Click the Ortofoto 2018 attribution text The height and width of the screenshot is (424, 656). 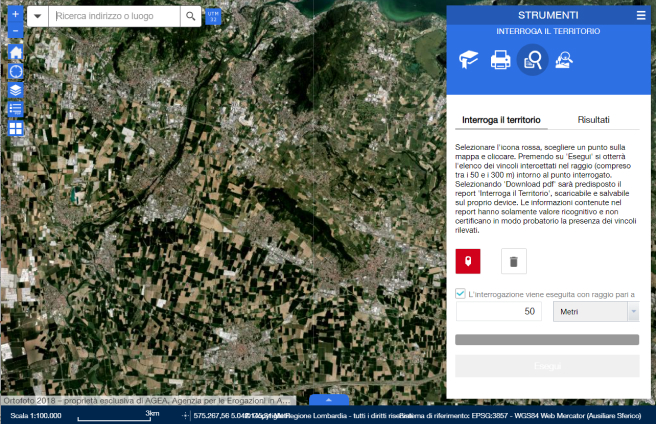148,401
